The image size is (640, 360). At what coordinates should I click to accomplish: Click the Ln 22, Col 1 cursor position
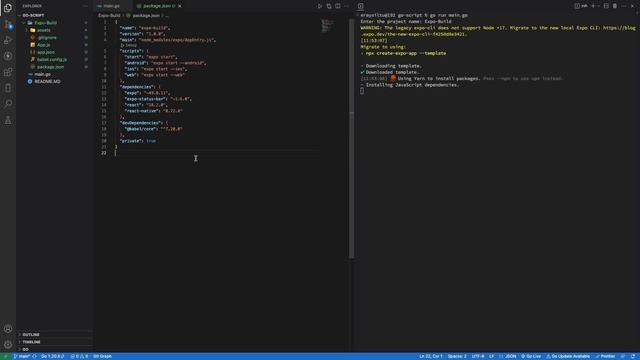coord(431,356)
